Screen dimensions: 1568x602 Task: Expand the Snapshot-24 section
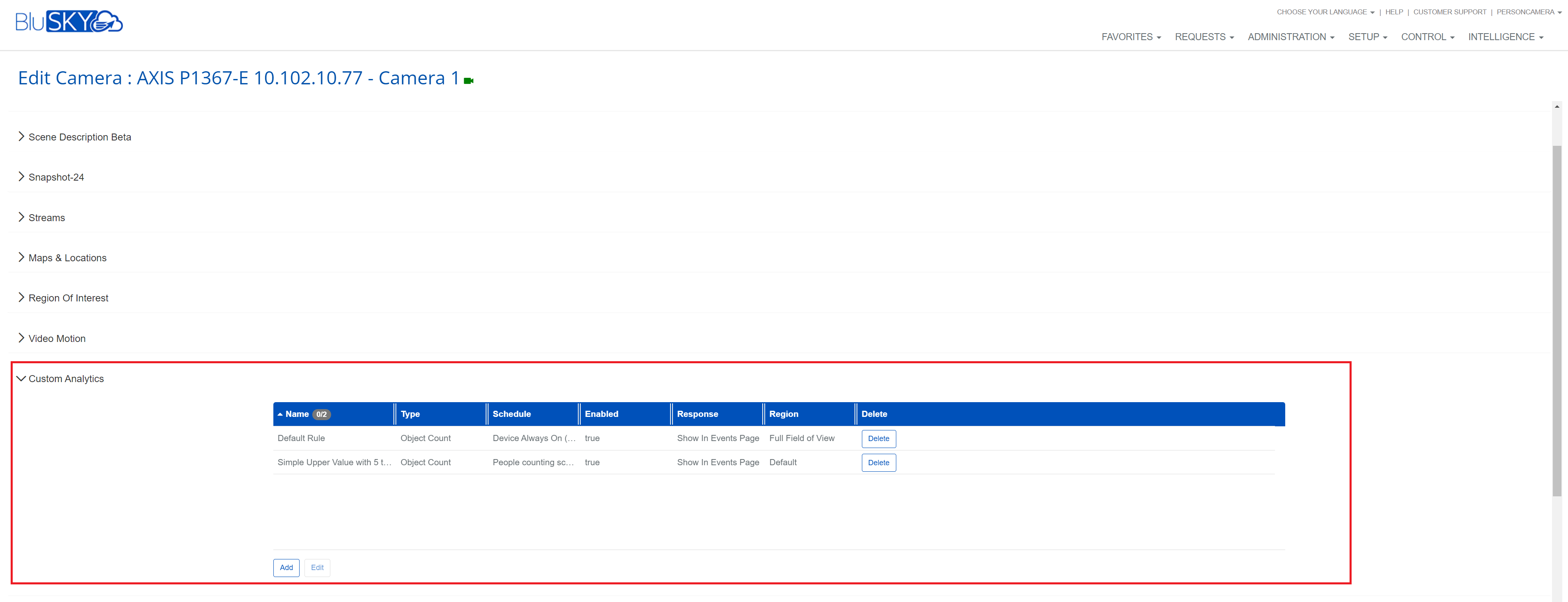pos(56,177)
